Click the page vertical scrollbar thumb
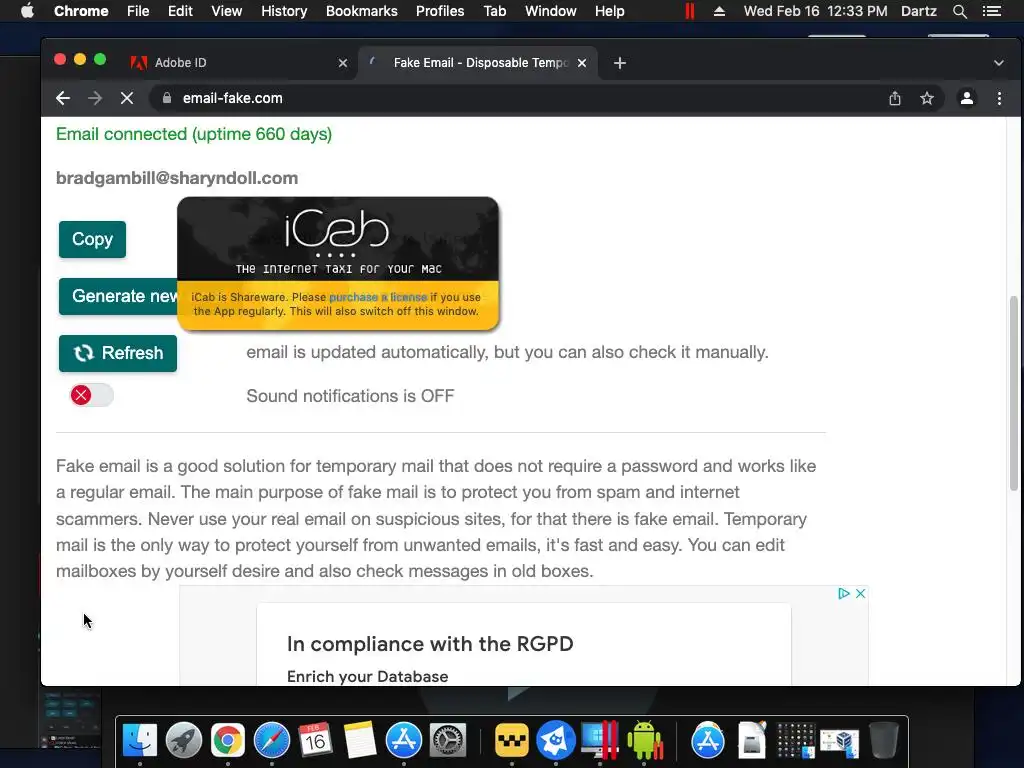The image size is (1024, 768). 1014,392
